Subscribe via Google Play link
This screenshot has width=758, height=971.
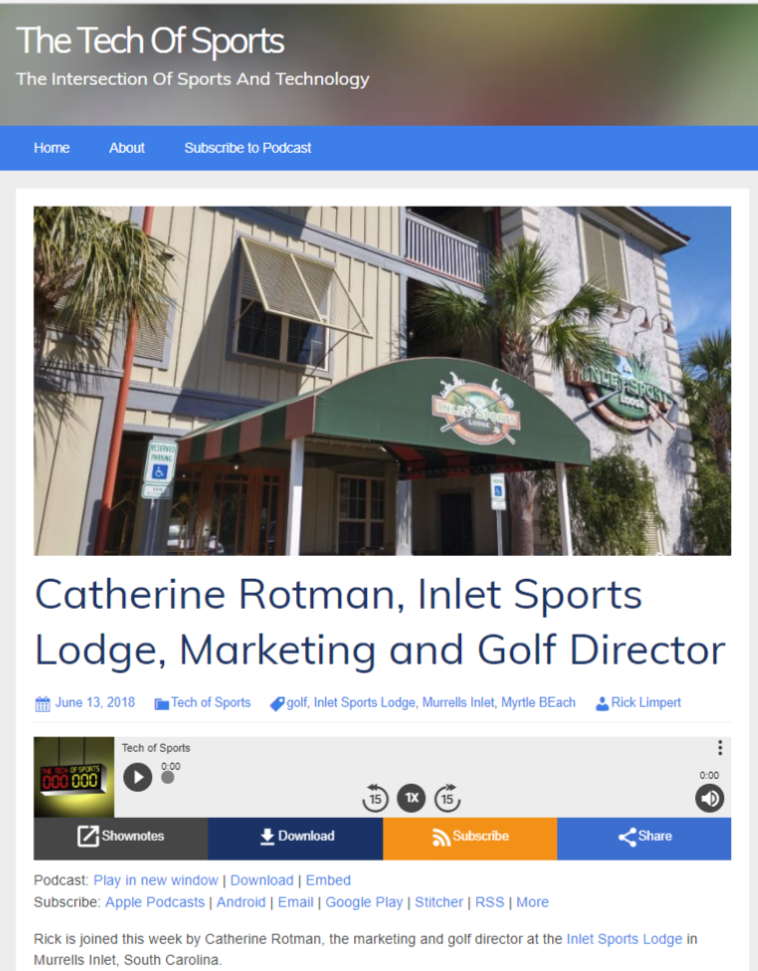pos(364,902)
